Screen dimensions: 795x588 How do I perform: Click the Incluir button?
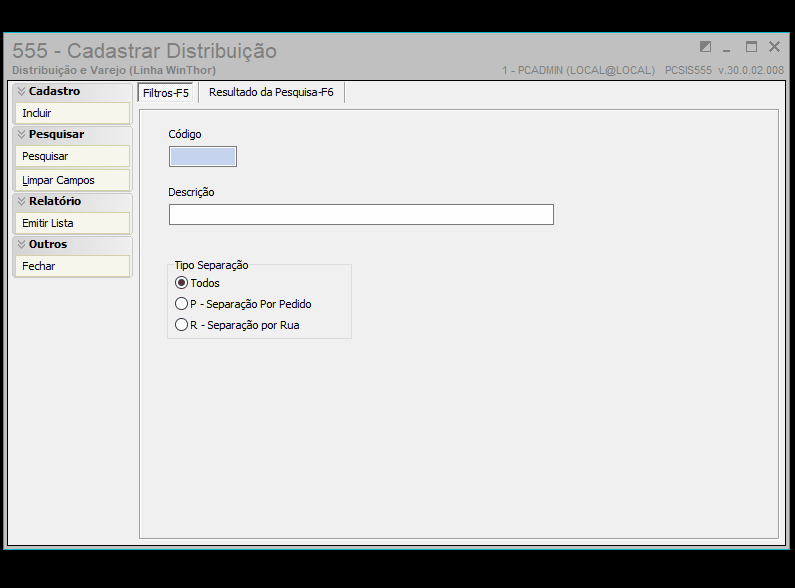73,113
